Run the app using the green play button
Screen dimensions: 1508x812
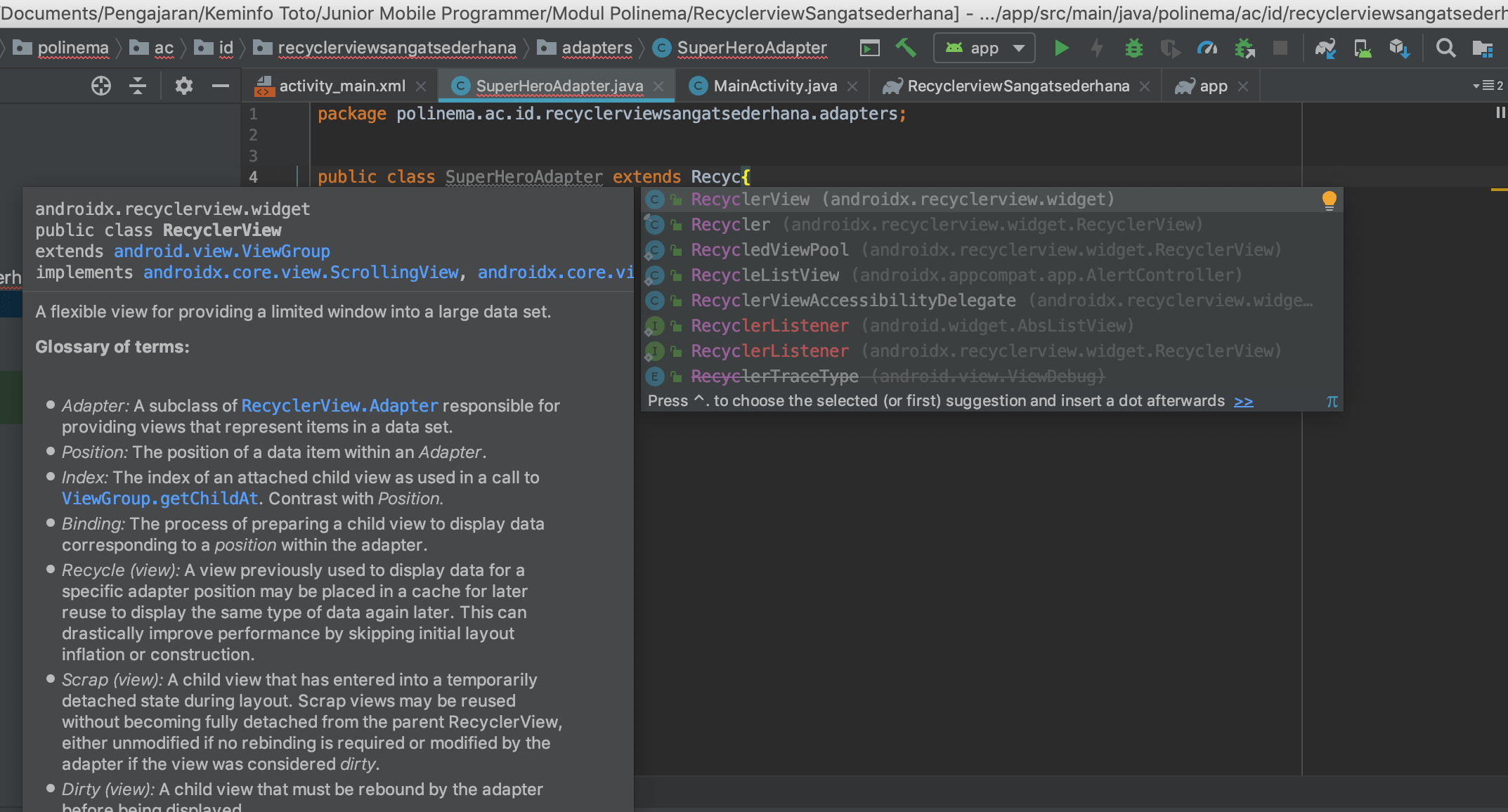click(1061, 48)
